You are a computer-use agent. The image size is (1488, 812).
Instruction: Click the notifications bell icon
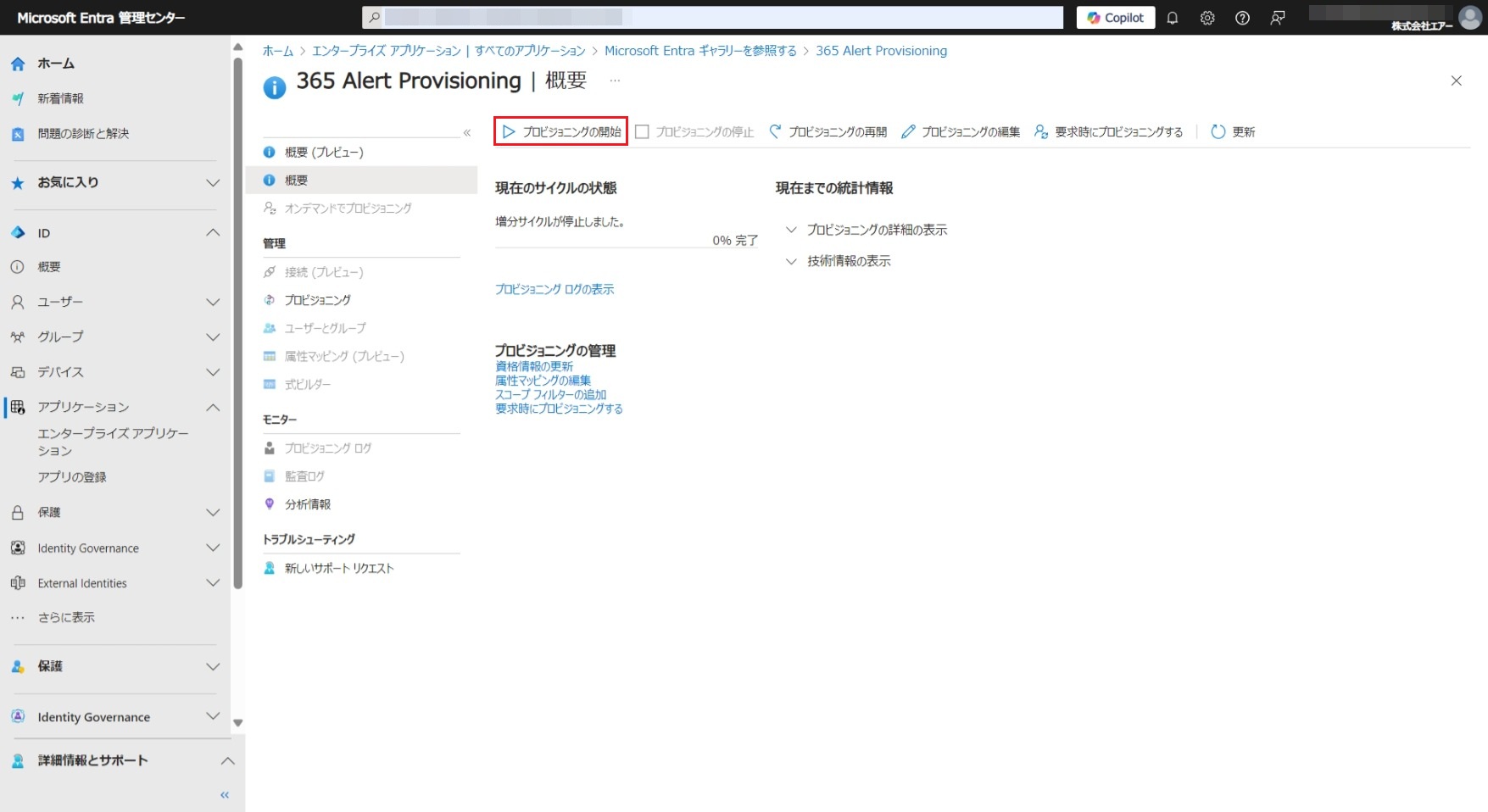click(x=1172, y=18)
